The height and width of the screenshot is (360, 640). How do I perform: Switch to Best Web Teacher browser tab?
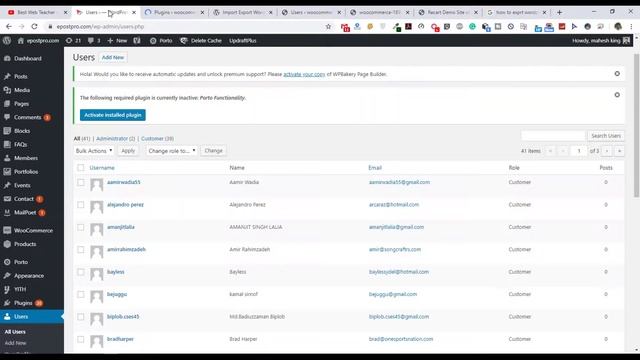click(36, 12)
